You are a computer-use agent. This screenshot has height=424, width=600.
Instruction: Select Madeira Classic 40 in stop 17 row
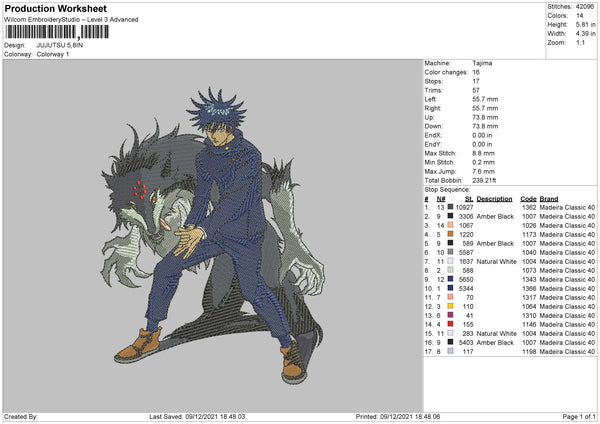[x=567, y=351]
